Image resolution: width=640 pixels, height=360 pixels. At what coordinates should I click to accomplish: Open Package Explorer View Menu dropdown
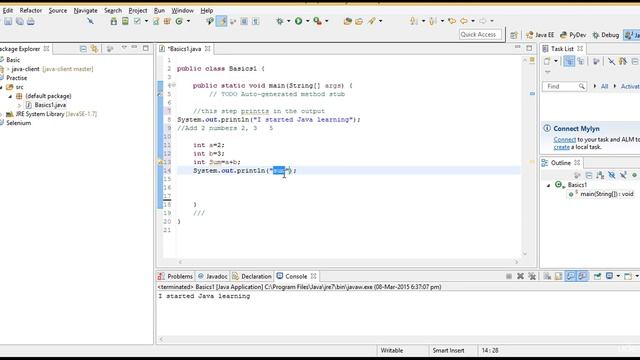click(x=124, y=48)
